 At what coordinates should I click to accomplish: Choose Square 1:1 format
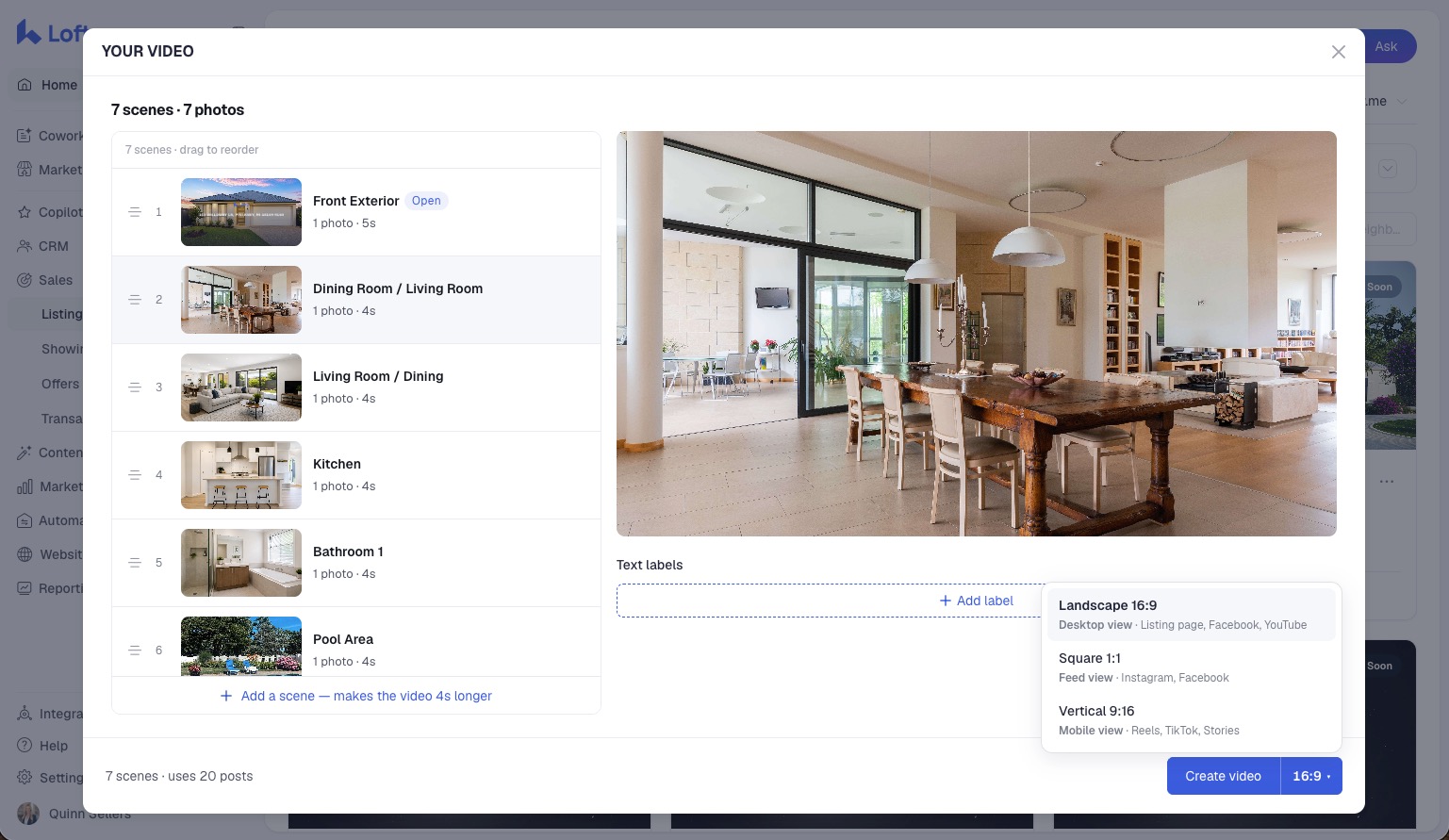[x=1192, y=667]
